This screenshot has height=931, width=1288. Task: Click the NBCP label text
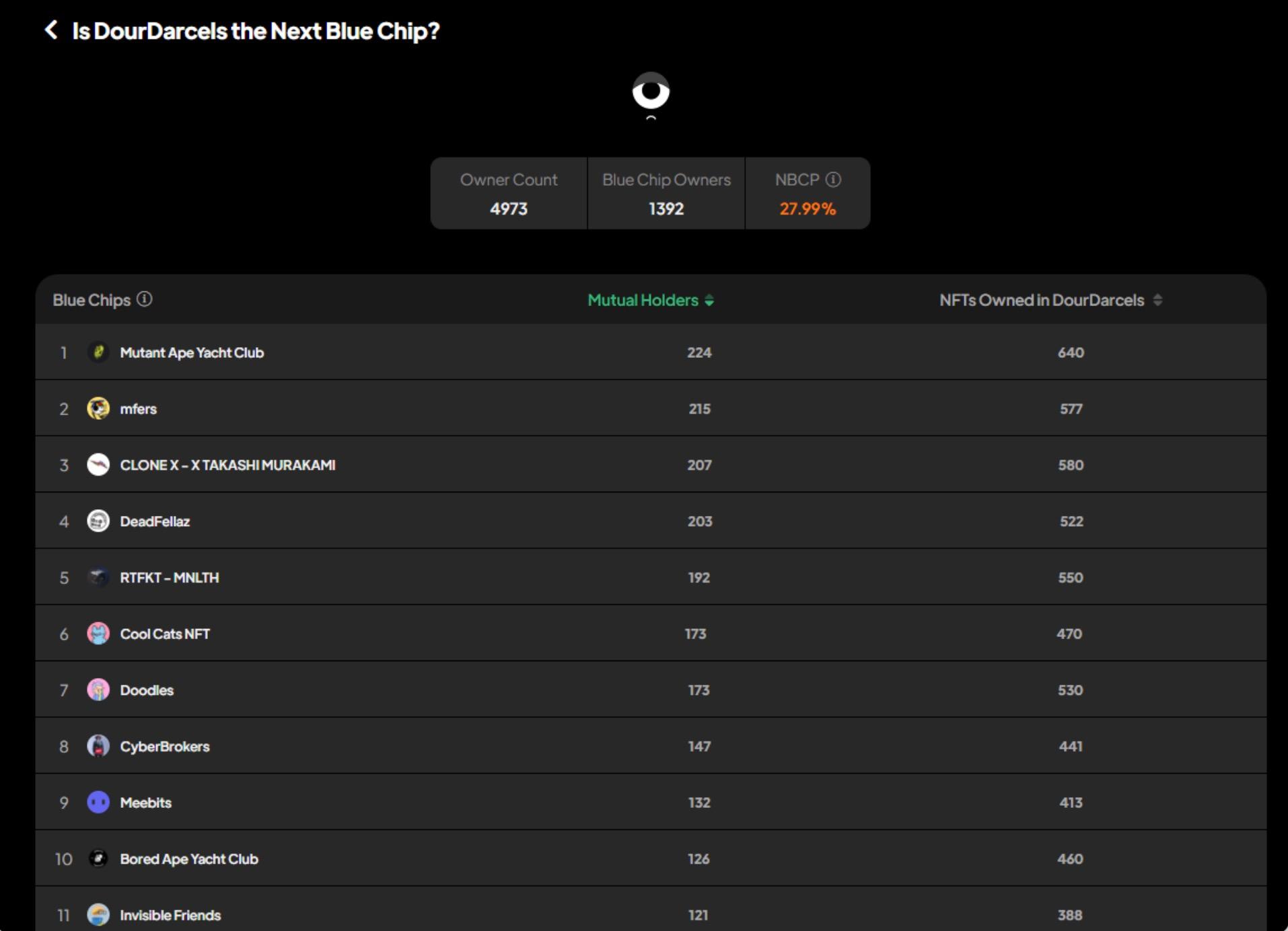click(x=797, y=180)
